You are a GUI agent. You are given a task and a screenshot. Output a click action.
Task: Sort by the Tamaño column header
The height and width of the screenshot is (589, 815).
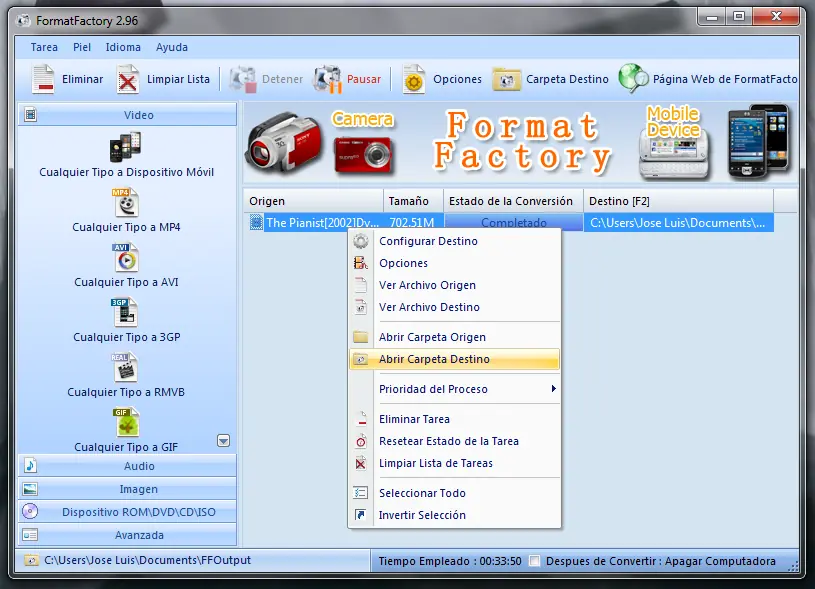coord(413,201)
